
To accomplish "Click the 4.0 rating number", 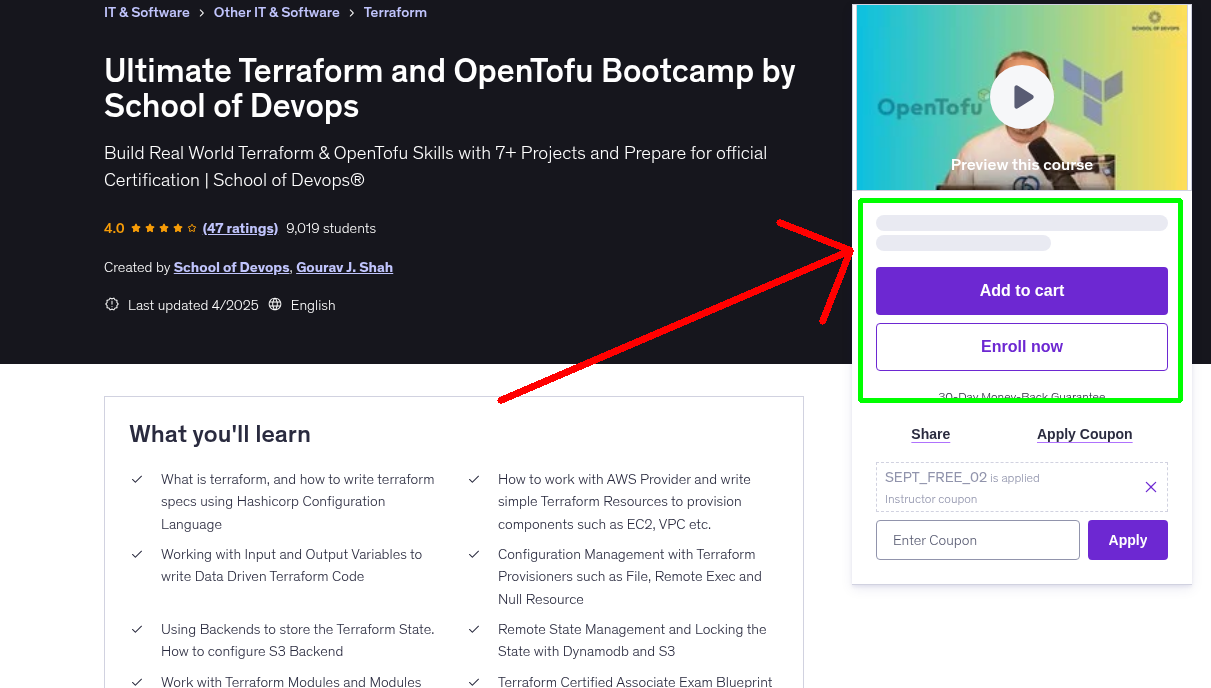I will [114, 228].
